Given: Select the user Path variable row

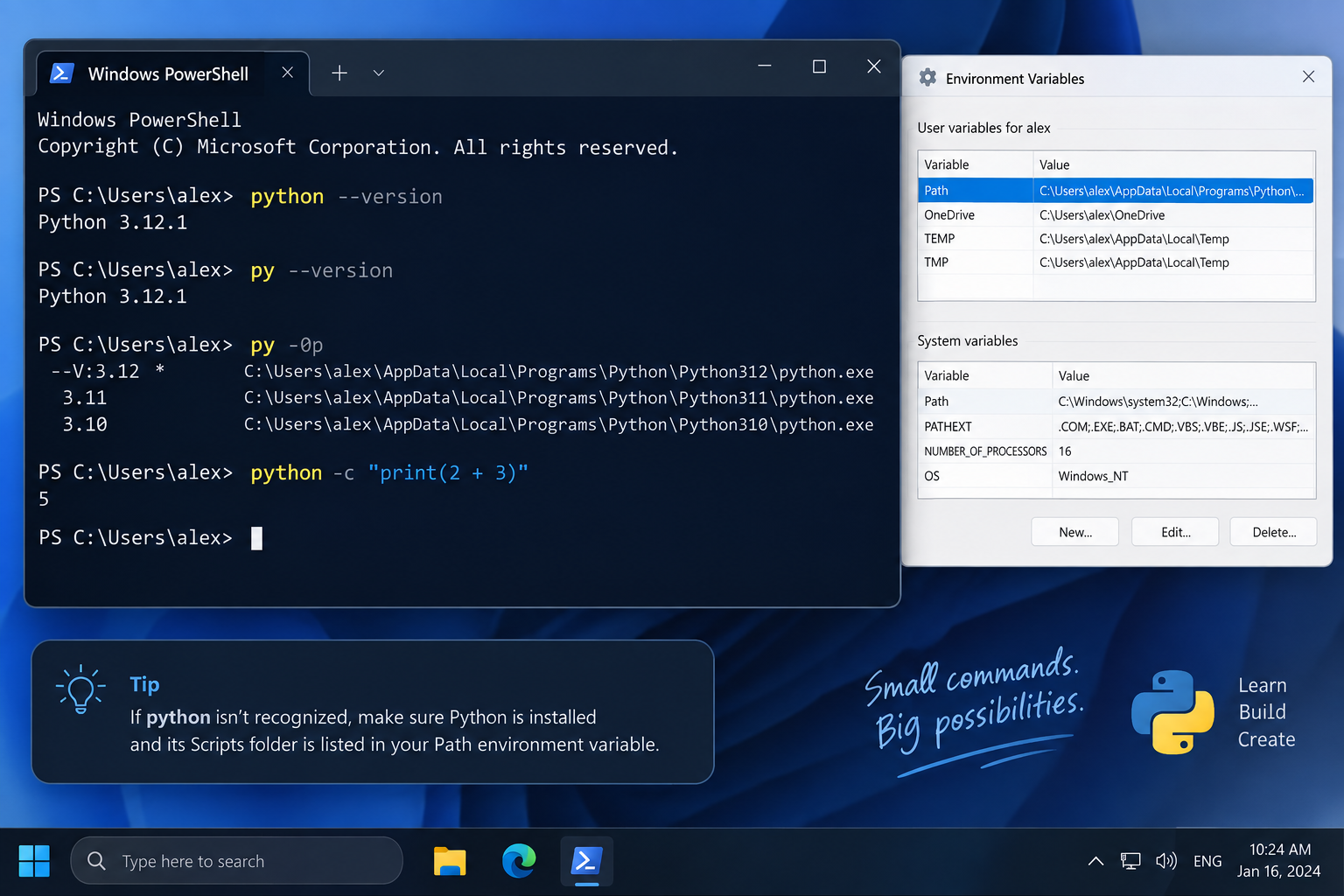Looking at the screenshot, I should pyautogui.click(x=1116, y=191).
